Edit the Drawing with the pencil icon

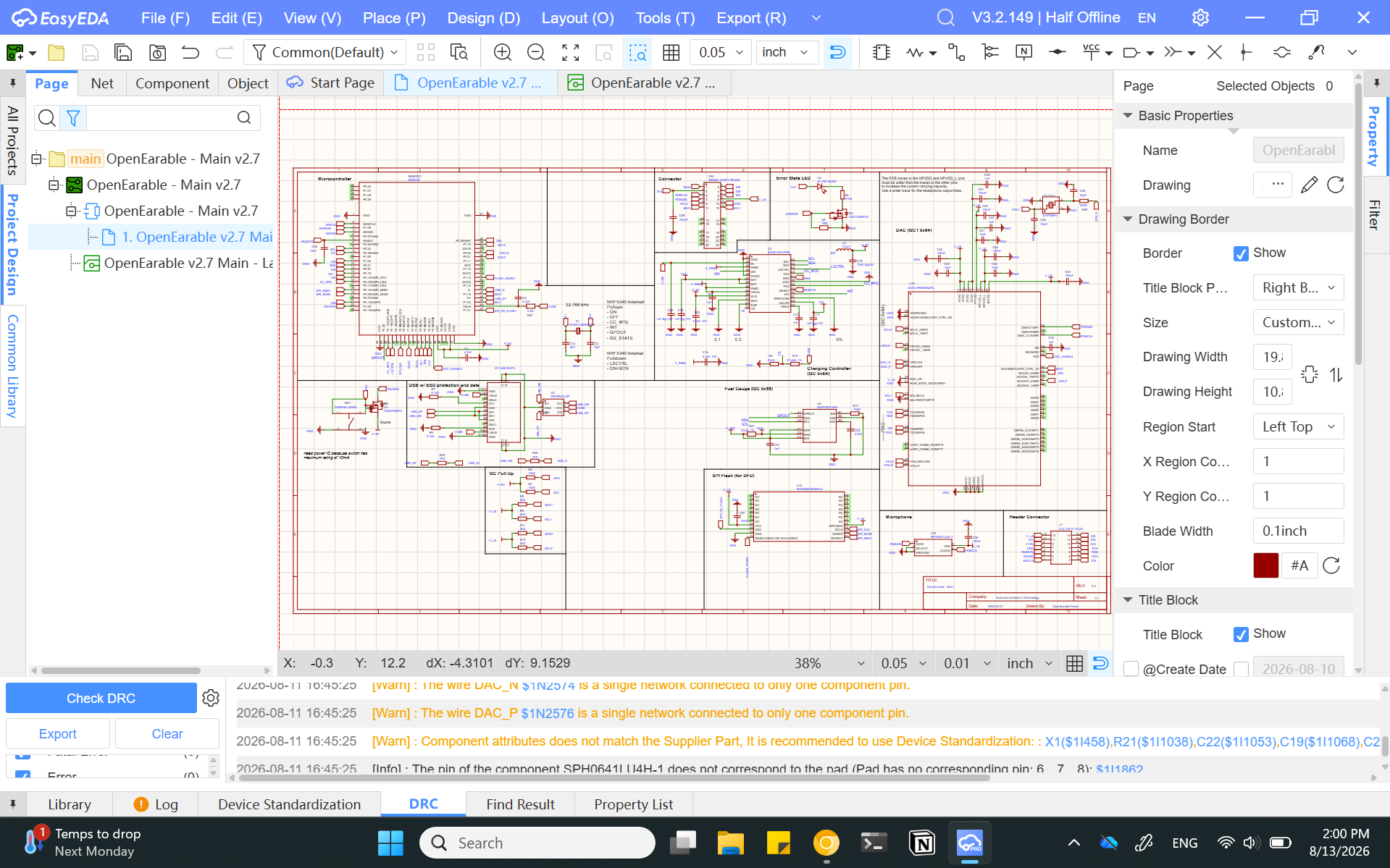click(x=1309, y=185)
